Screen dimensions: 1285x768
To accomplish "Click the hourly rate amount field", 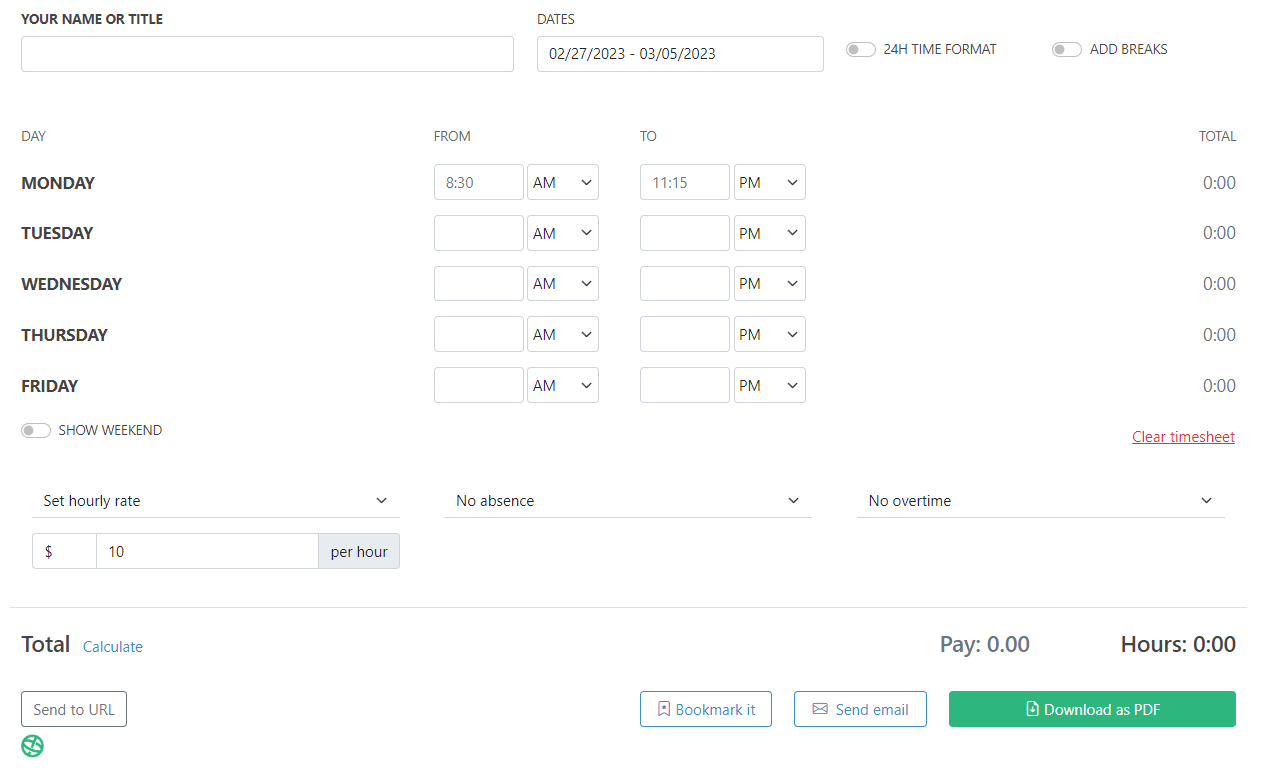I will [207, 552].
